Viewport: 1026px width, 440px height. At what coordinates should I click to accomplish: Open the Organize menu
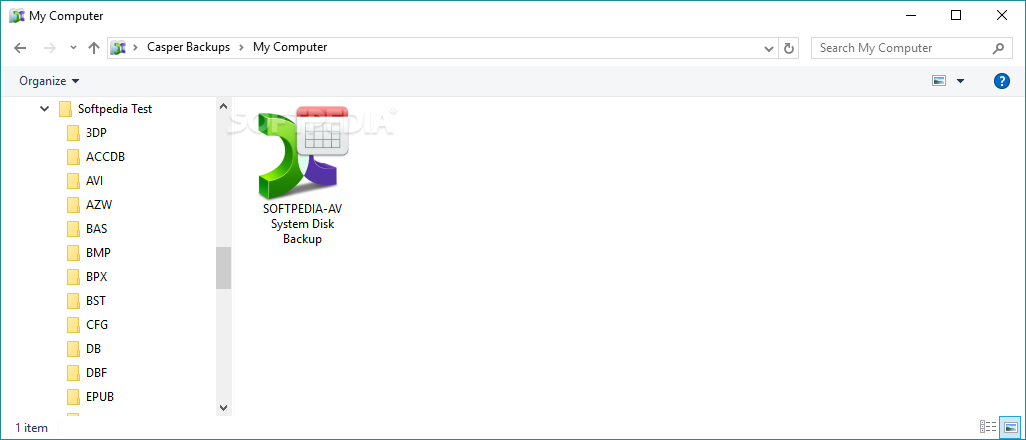pos(50,81)
